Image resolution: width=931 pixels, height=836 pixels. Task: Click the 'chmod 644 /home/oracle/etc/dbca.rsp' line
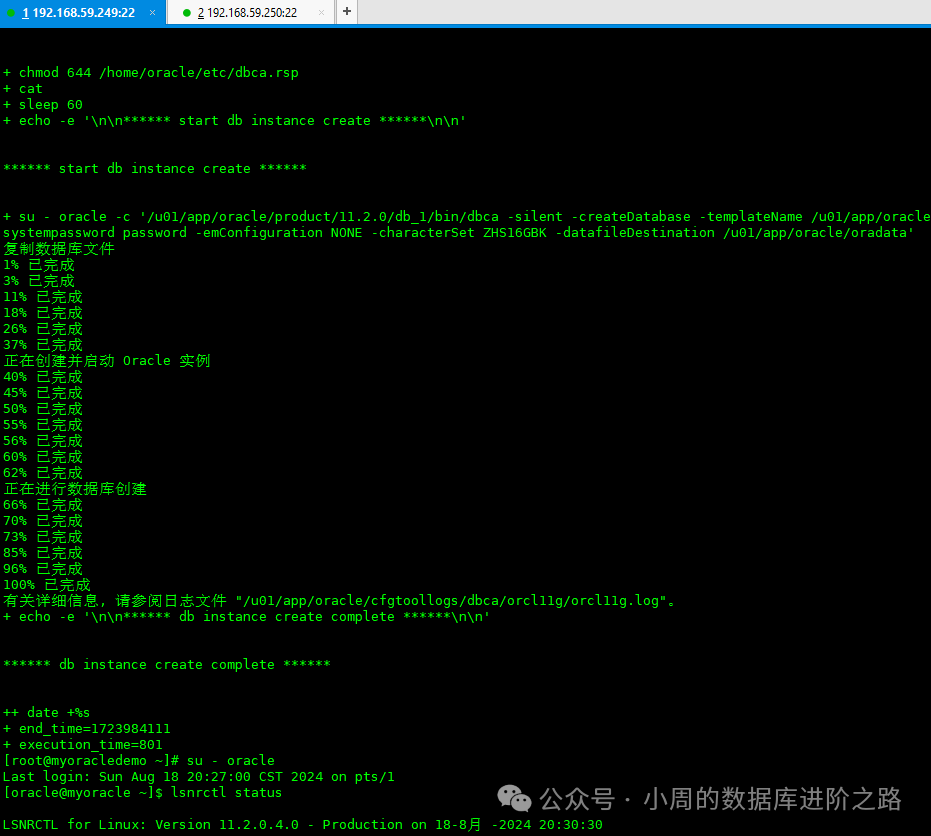151,72
